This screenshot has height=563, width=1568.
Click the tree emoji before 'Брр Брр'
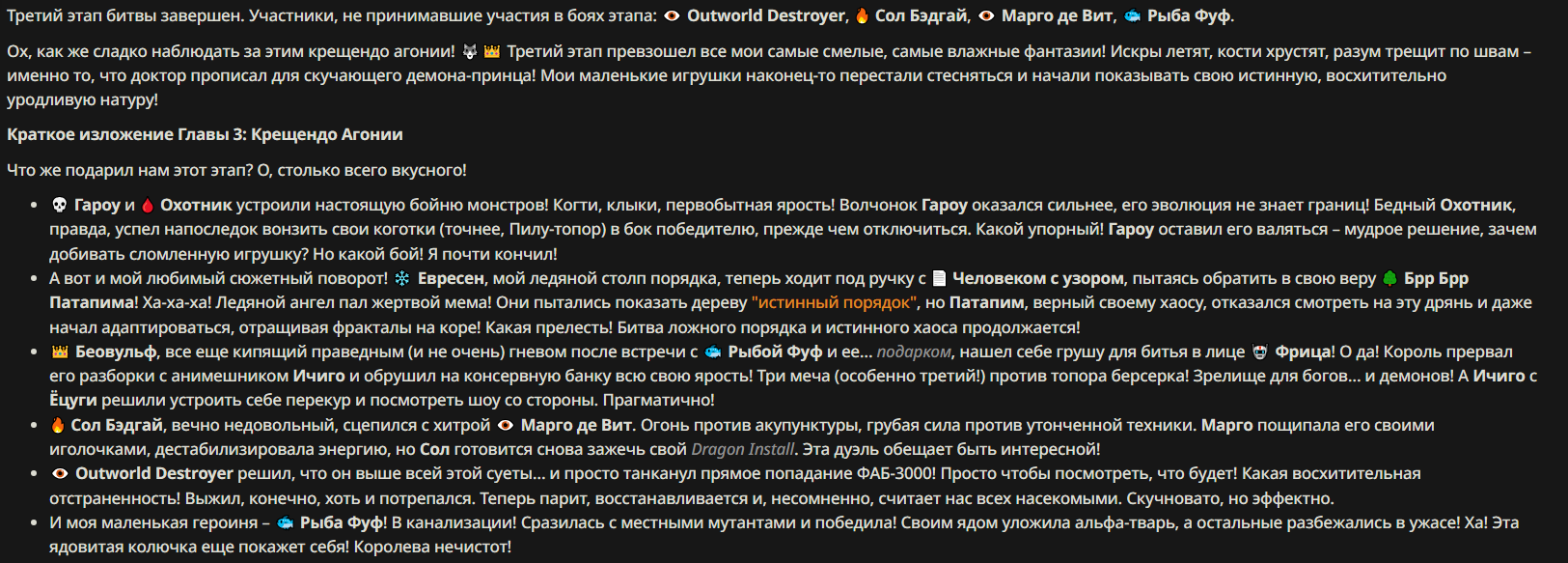click(x=1389, y=278)
